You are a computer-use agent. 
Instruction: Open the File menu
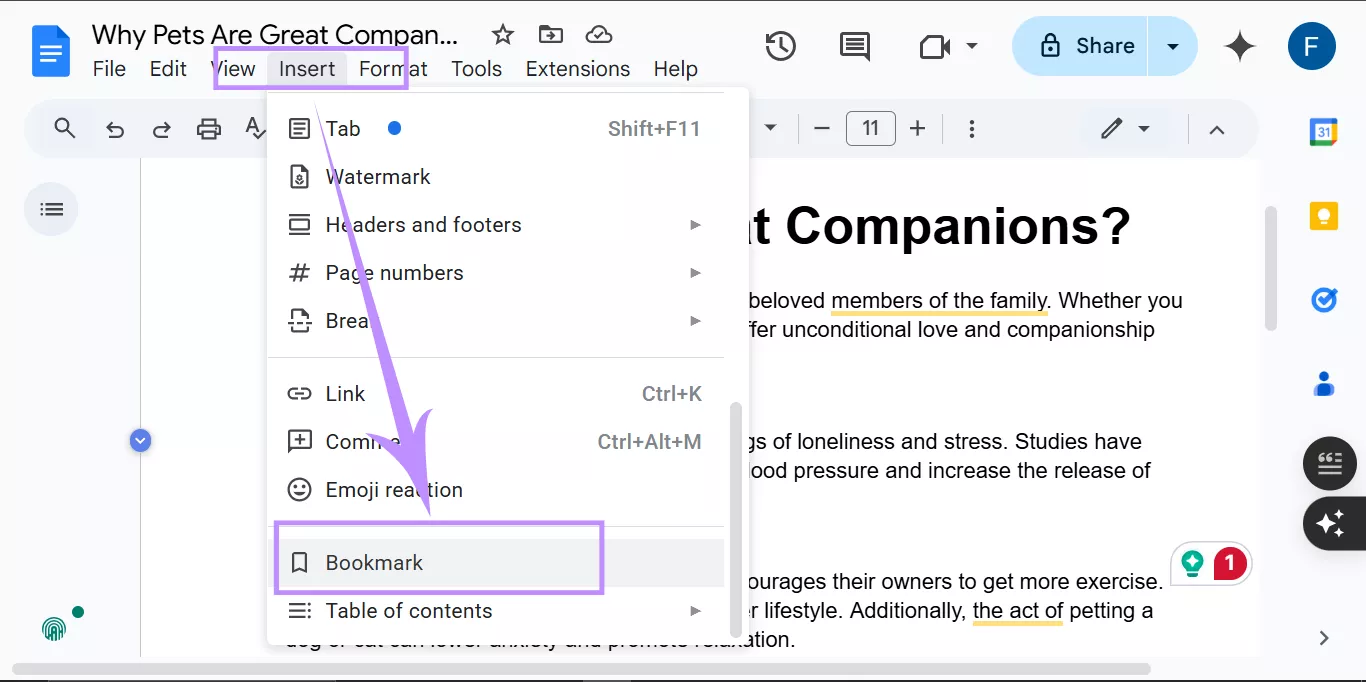(x=109, y=69)
